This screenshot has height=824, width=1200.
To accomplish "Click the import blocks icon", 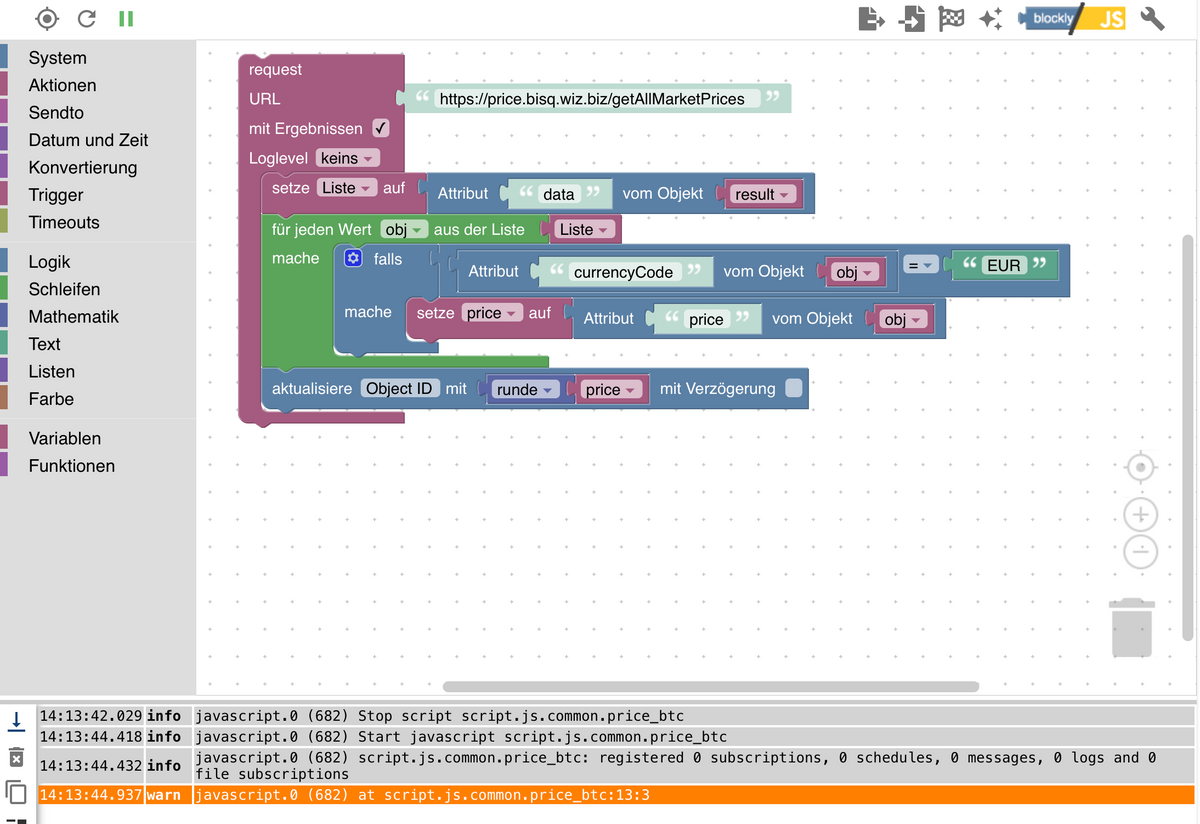I will (911, 18).
